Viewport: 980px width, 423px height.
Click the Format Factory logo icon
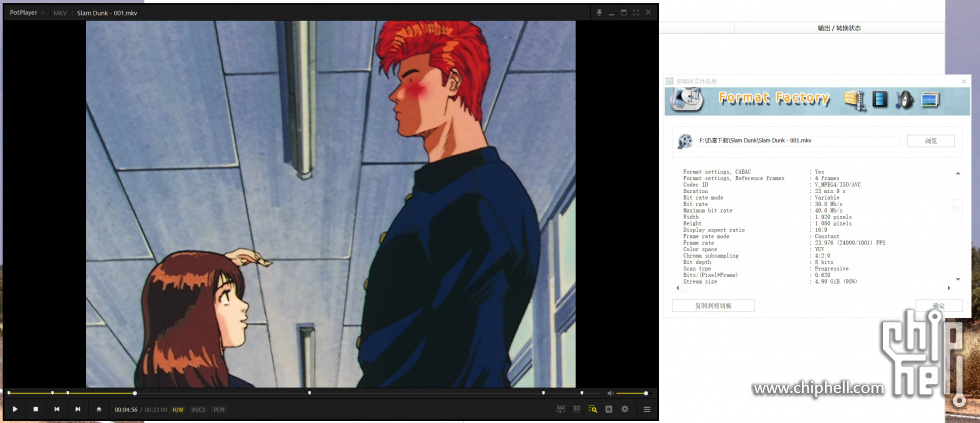(687, 99)
